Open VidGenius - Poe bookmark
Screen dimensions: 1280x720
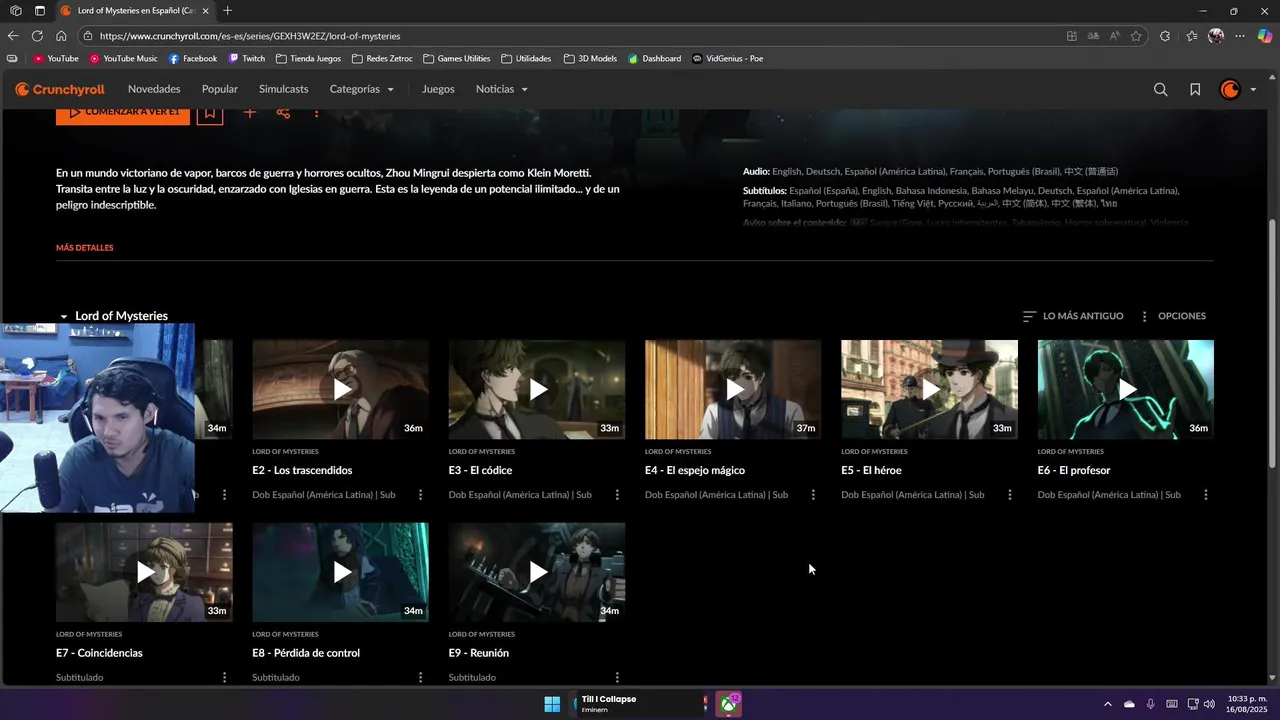pos(727,59)
